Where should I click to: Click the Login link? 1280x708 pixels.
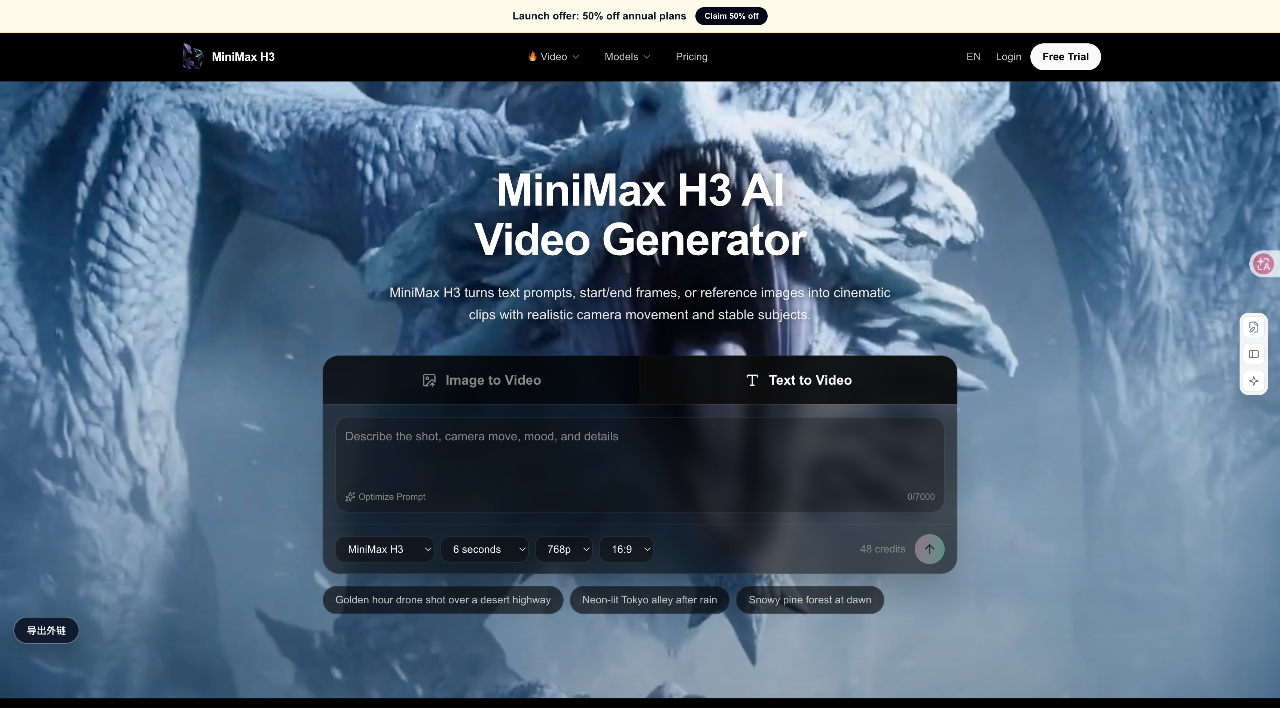[x=1009, y=57]
